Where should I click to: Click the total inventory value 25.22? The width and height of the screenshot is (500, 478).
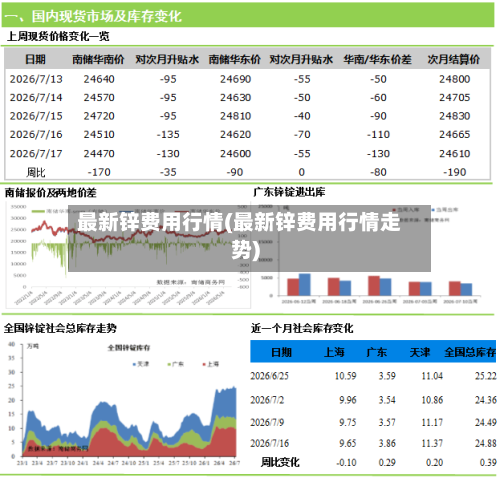486,376
